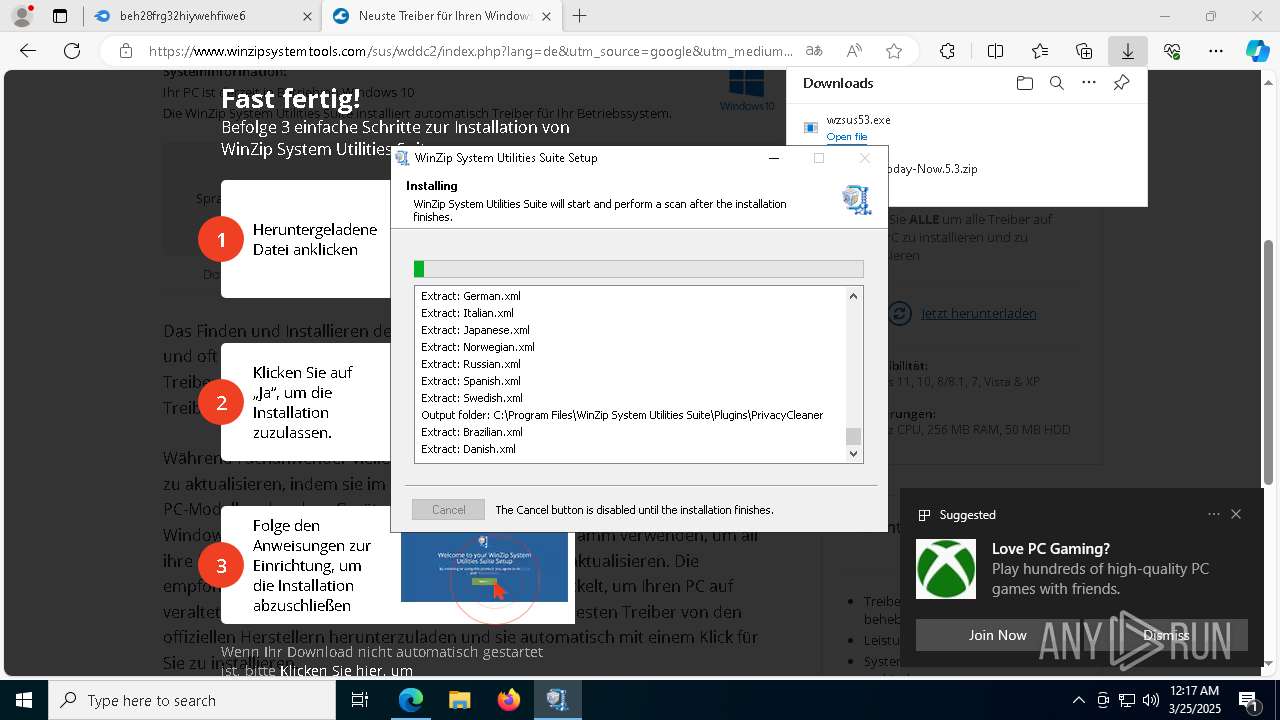Dismiss the Love PC Gaming notification
Image resolution: width=1280 pixels, height=720 pixels.
point(1166,635)
